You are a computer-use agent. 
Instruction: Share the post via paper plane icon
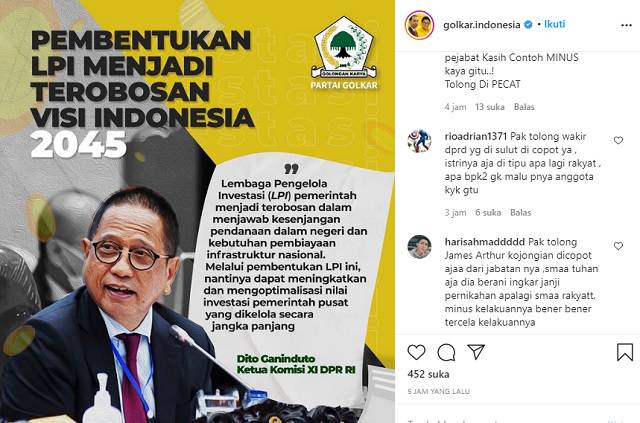[x=476, y=352]
